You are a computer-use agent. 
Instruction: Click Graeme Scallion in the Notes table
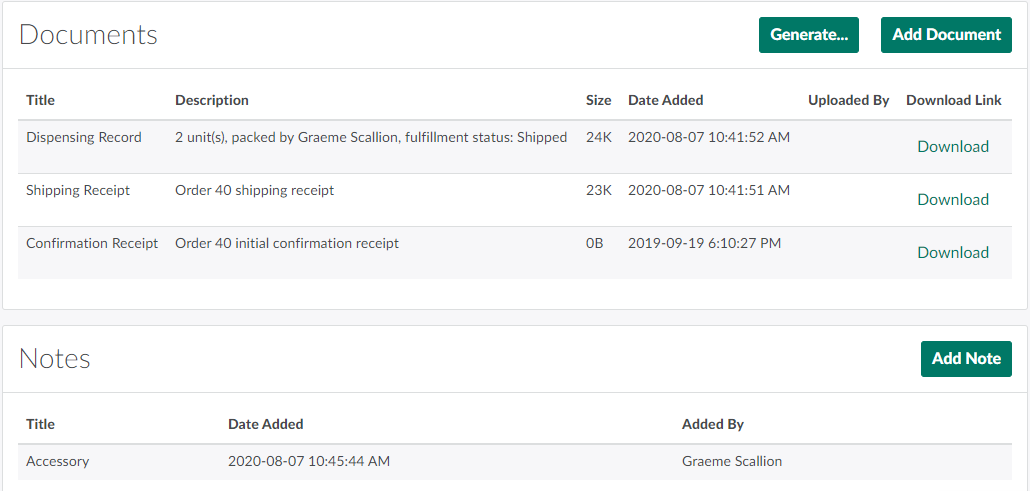(731, 462)
